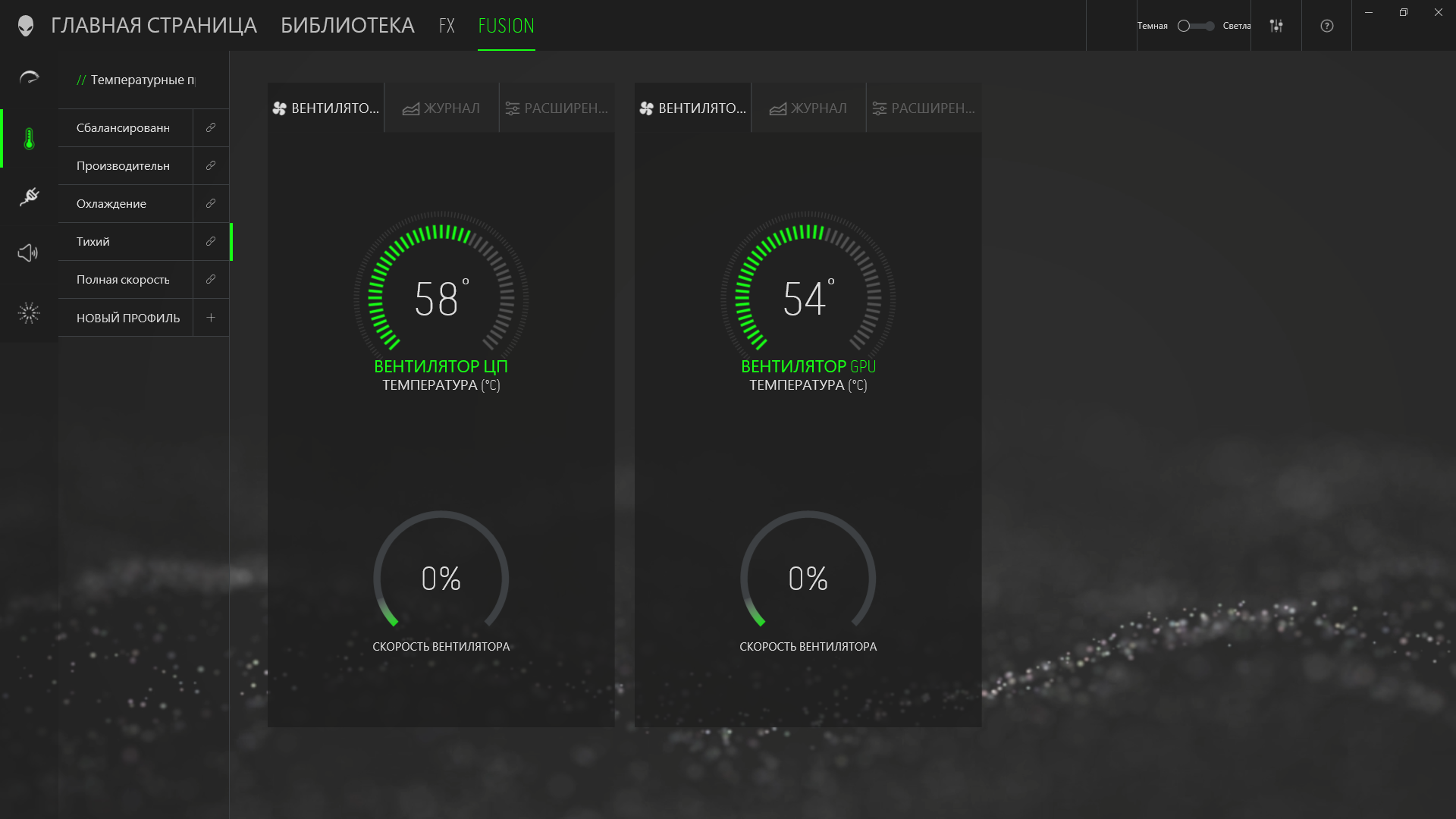Click plus icon to add new profile
The height and width of the screenshot is (819, 1456).
[x=211, y=318]
